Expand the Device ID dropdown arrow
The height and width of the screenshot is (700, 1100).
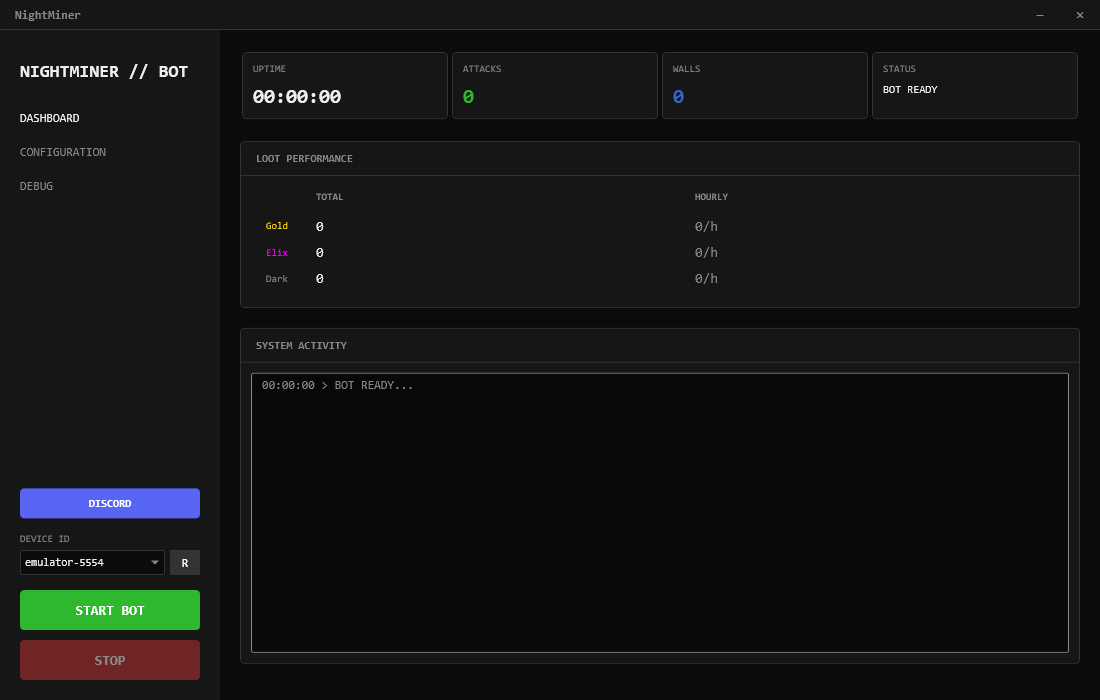[154, 563]
